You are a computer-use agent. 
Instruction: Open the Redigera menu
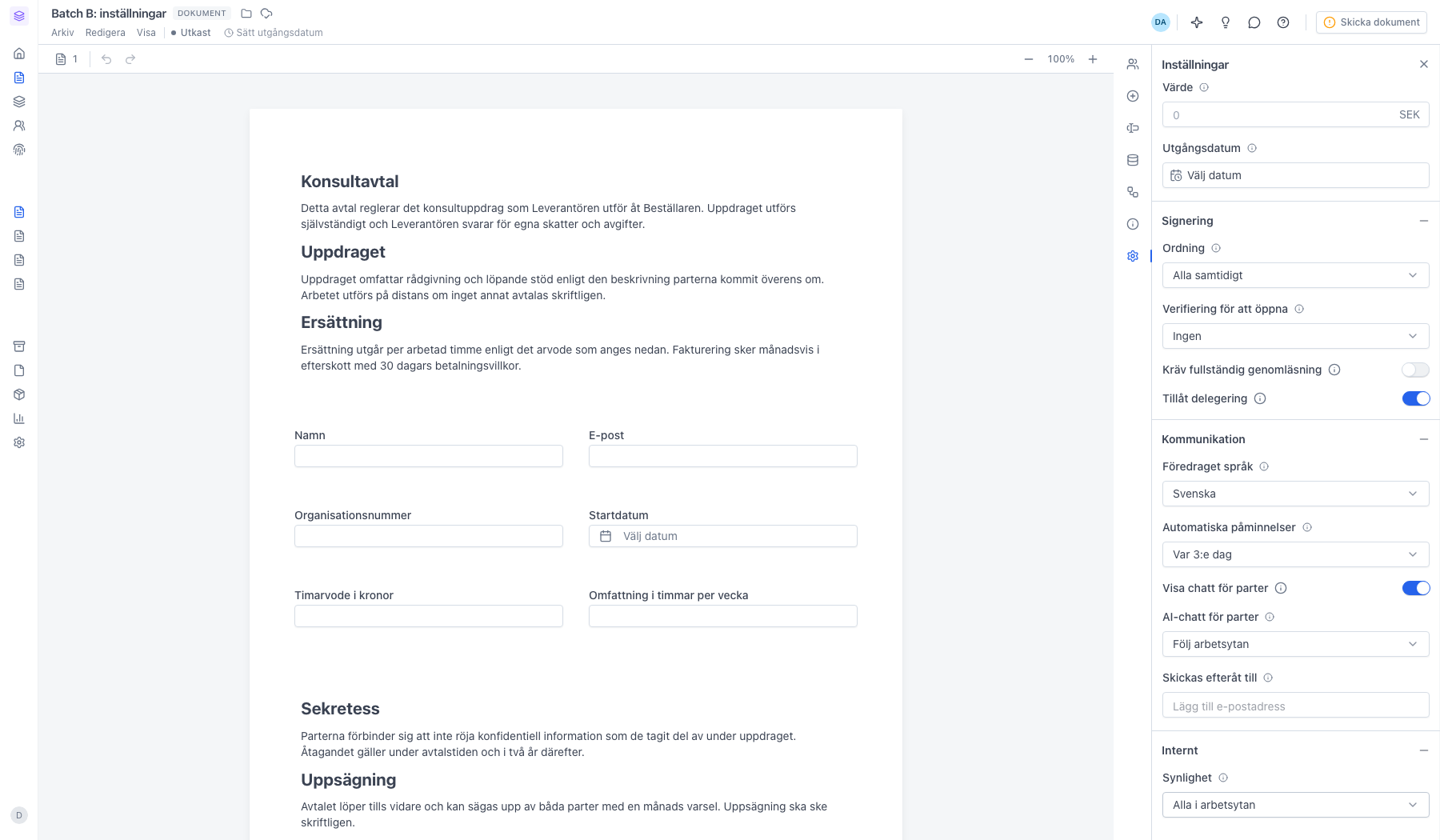[x=106, y=33]
